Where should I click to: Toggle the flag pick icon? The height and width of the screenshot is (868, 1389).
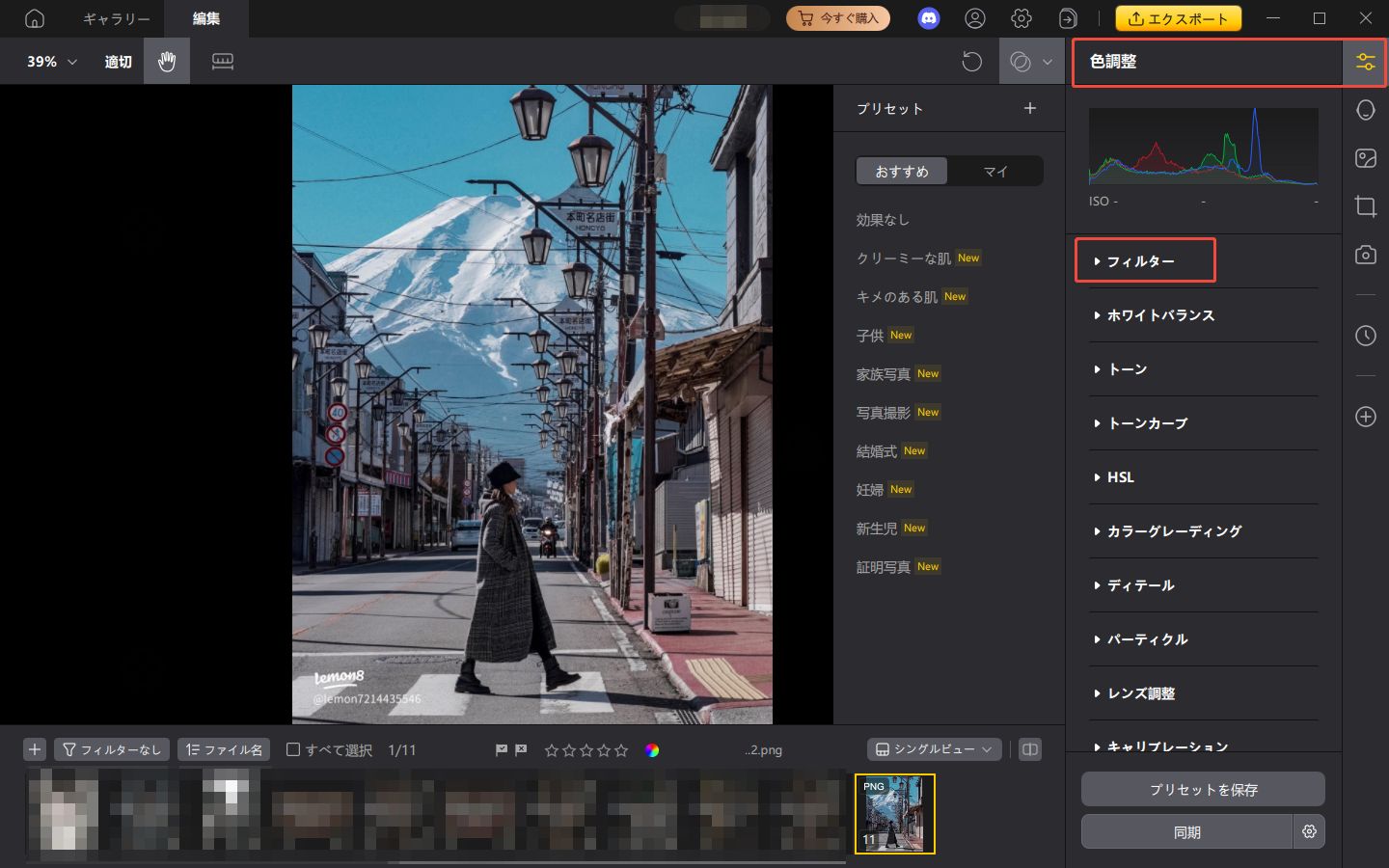click(x=501, y=749)
